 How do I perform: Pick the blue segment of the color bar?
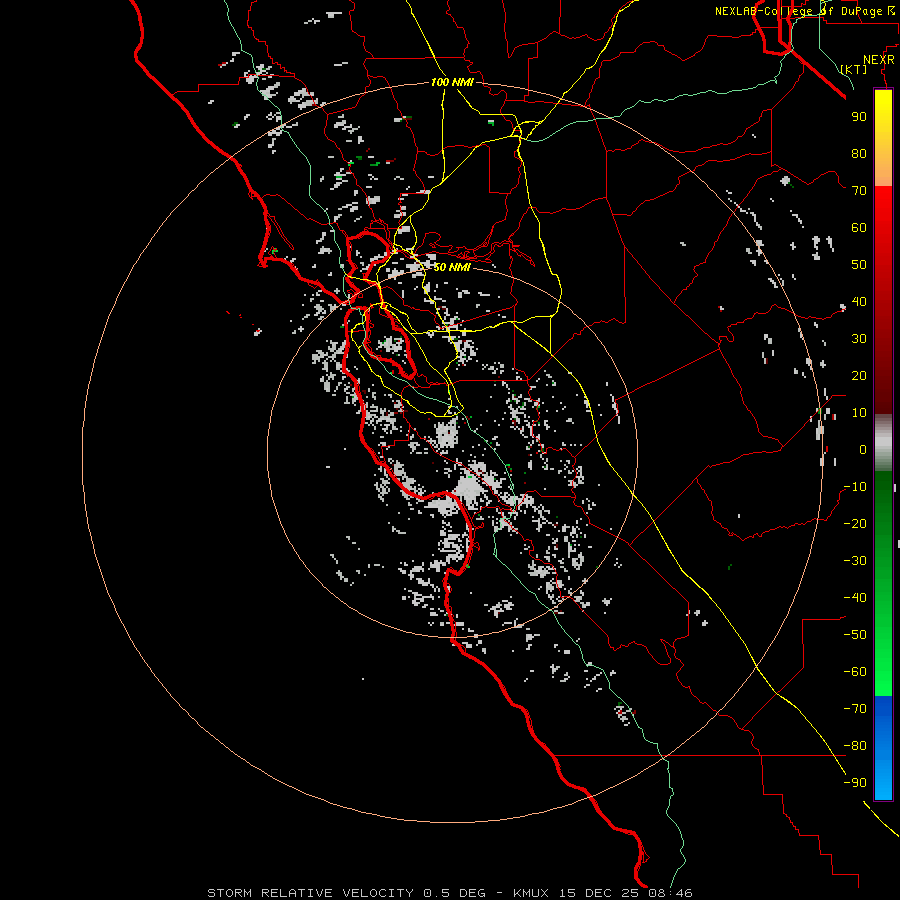pyautogui.click(x=883, y=747)
